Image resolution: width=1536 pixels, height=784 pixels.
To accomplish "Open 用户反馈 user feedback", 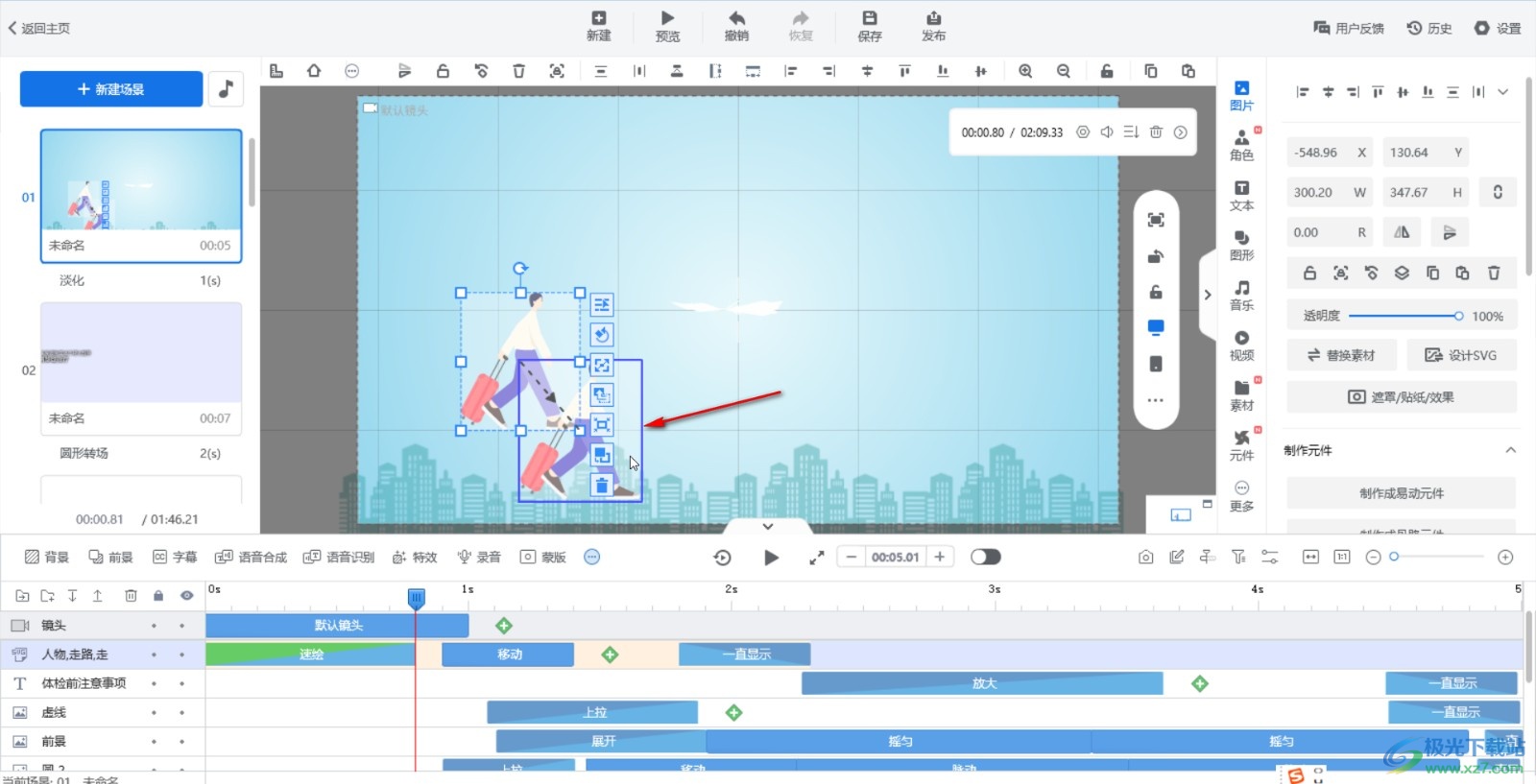I will tap(1349, 28).
